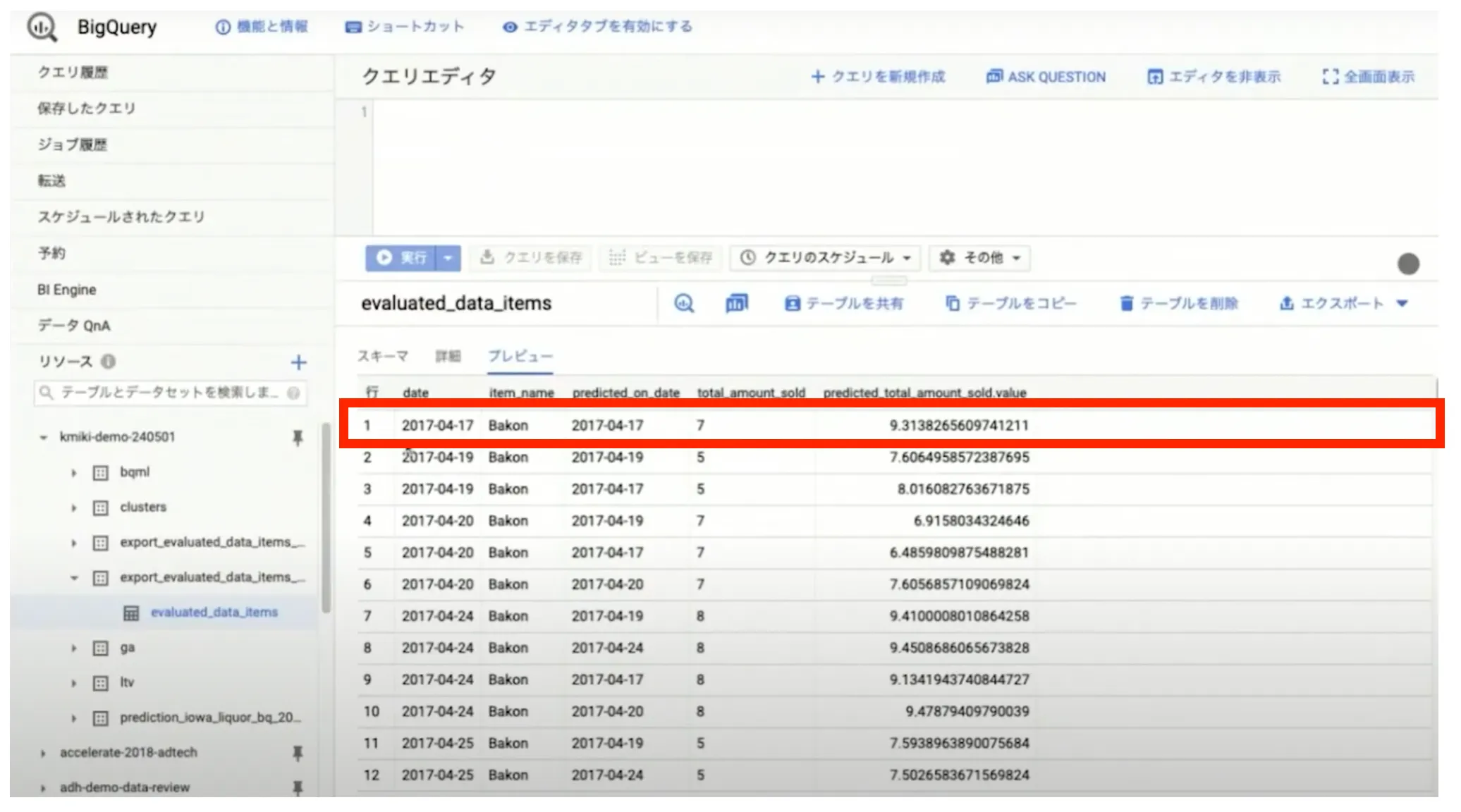
Task: Unpin the kmiki-demo-240501 project
Action: (x=298, y=438)
